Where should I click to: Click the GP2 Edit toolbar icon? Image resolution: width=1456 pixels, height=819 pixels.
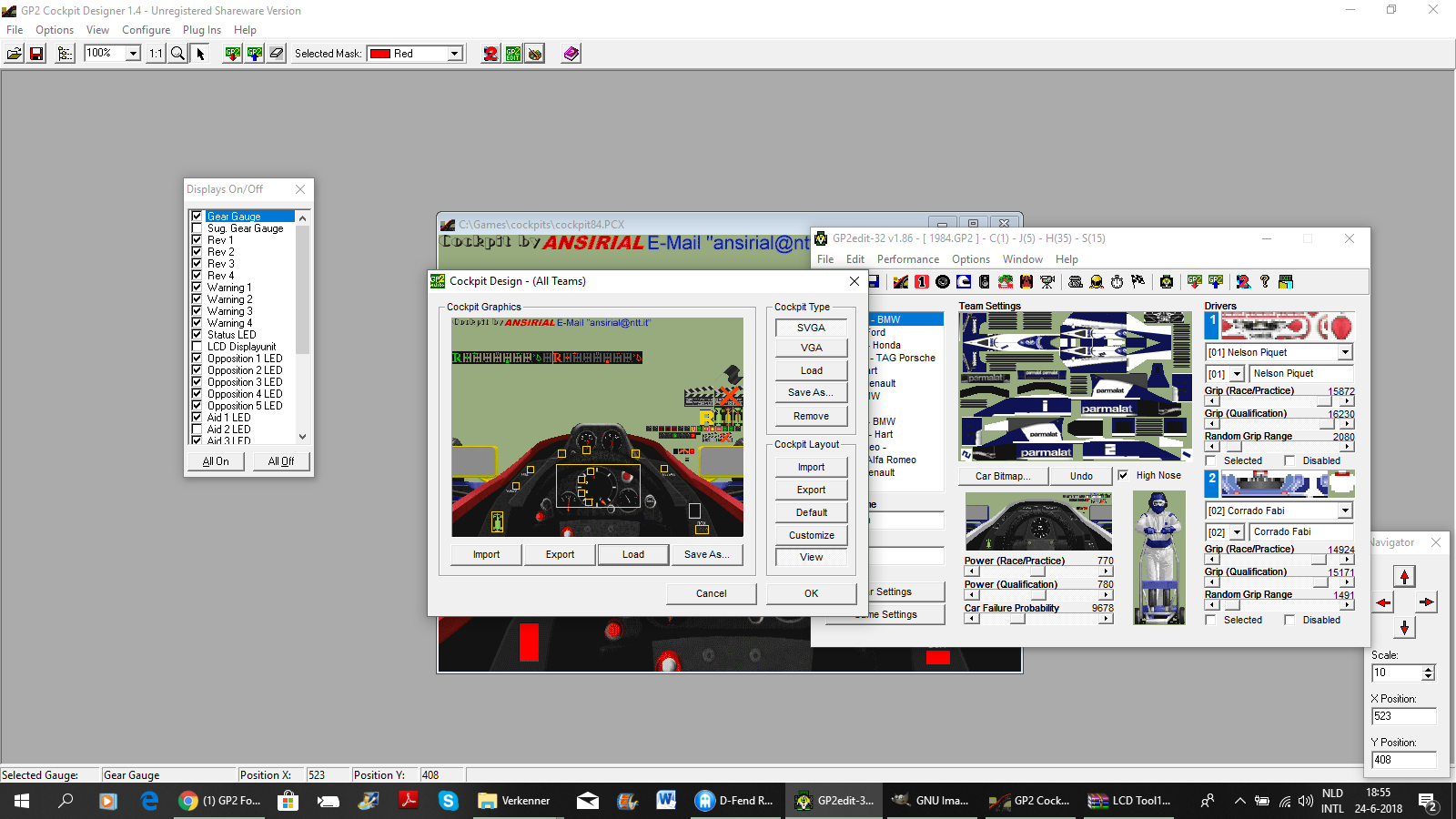pyautogui.click(x=513, y=54)
